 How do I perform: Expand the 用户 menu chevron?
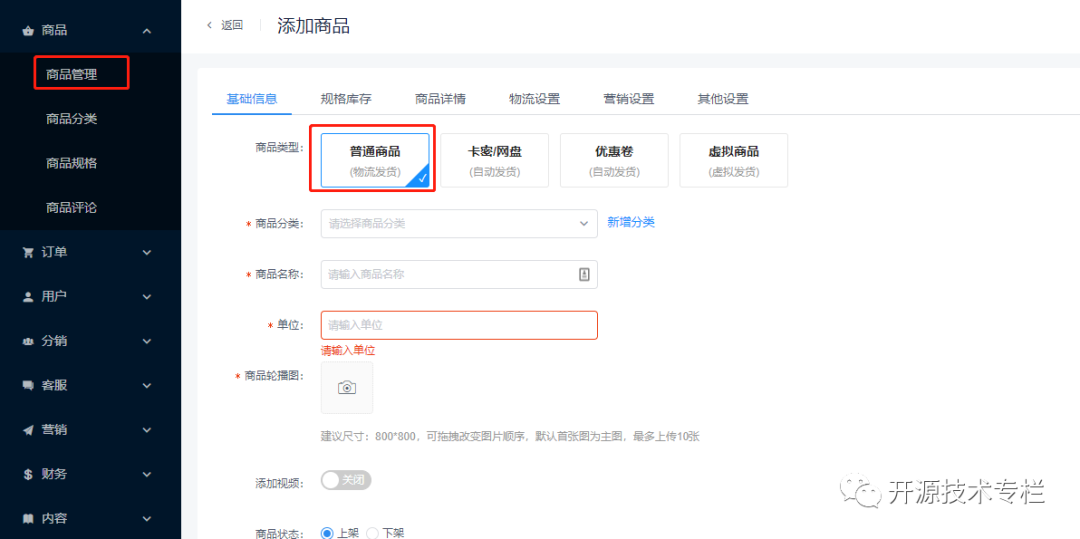[146, 297]
